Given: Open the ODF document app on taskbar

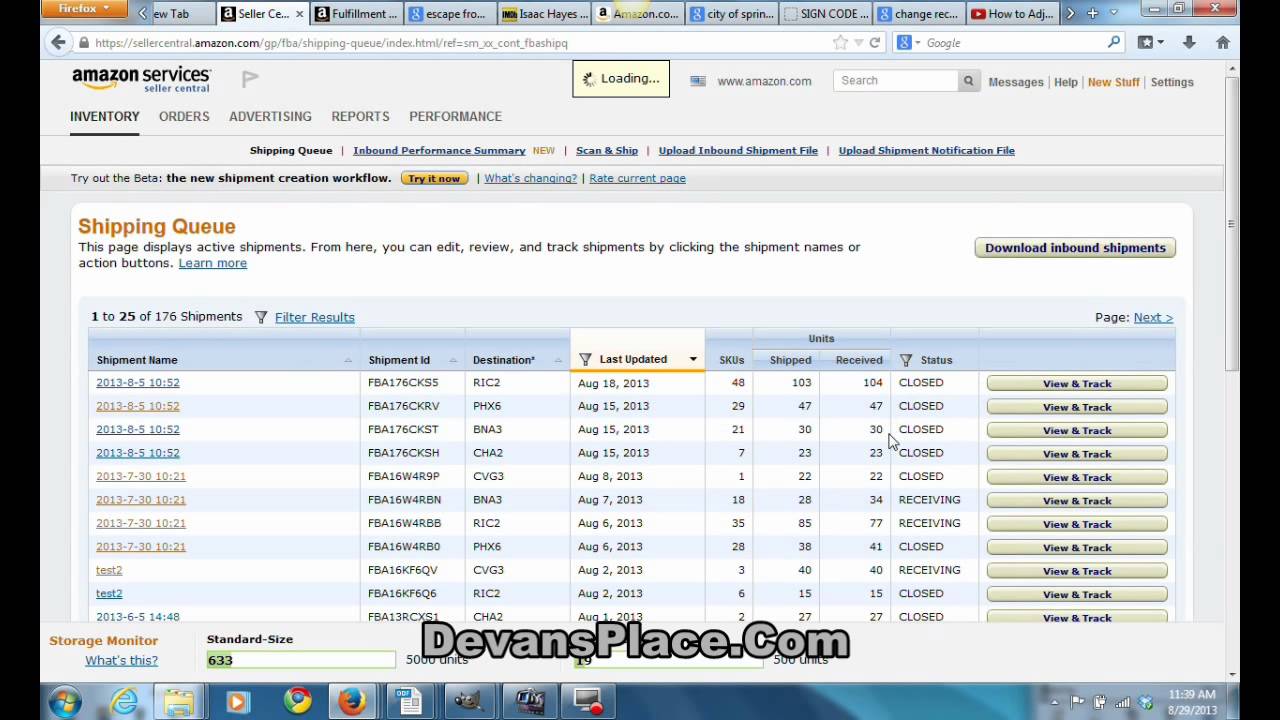Looking at the screenshot, I should (409, 702).
